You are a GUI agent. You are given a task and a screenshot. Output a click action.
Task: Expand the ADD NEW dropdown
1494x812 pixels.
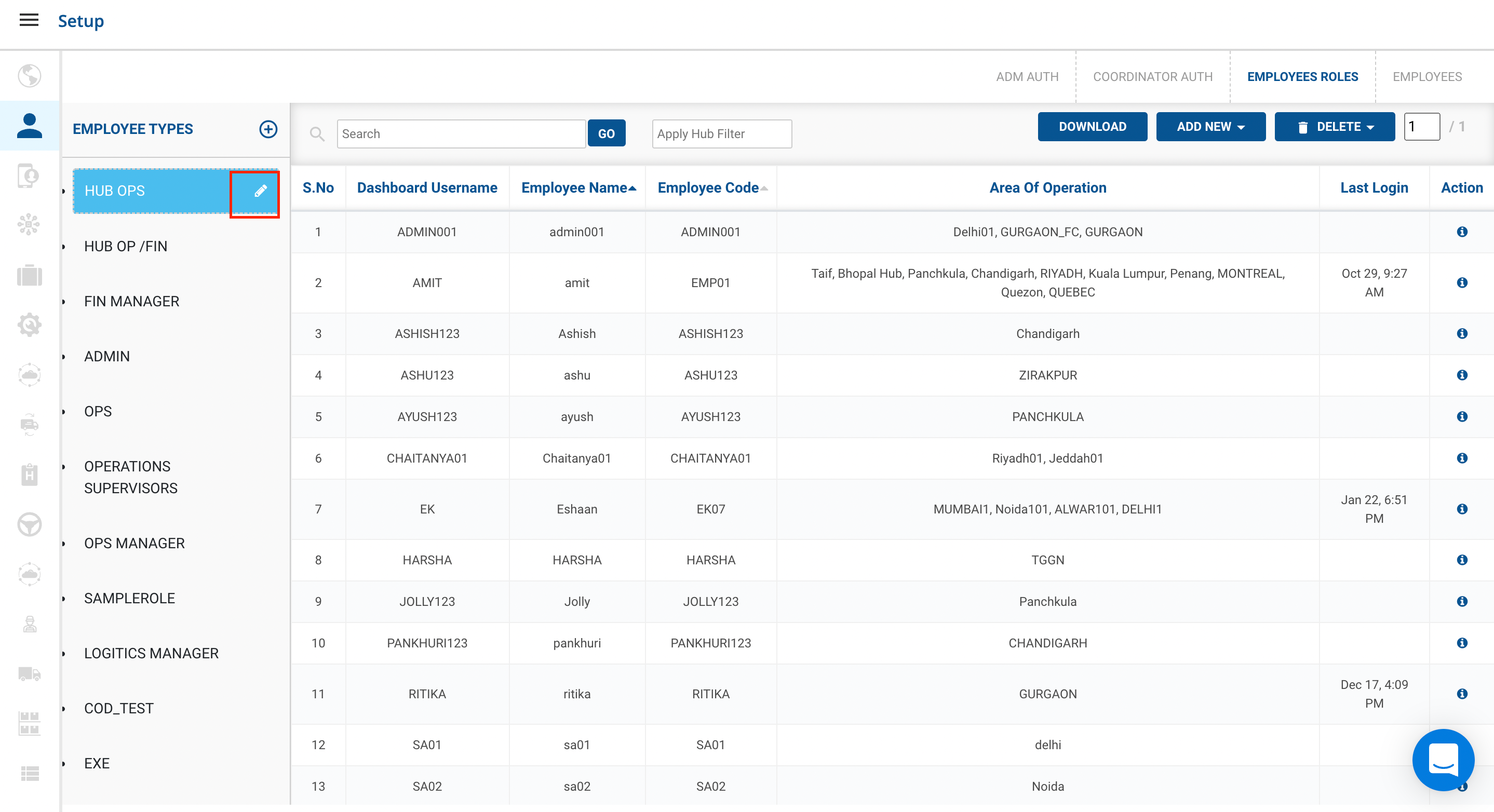coord(1210,127)
